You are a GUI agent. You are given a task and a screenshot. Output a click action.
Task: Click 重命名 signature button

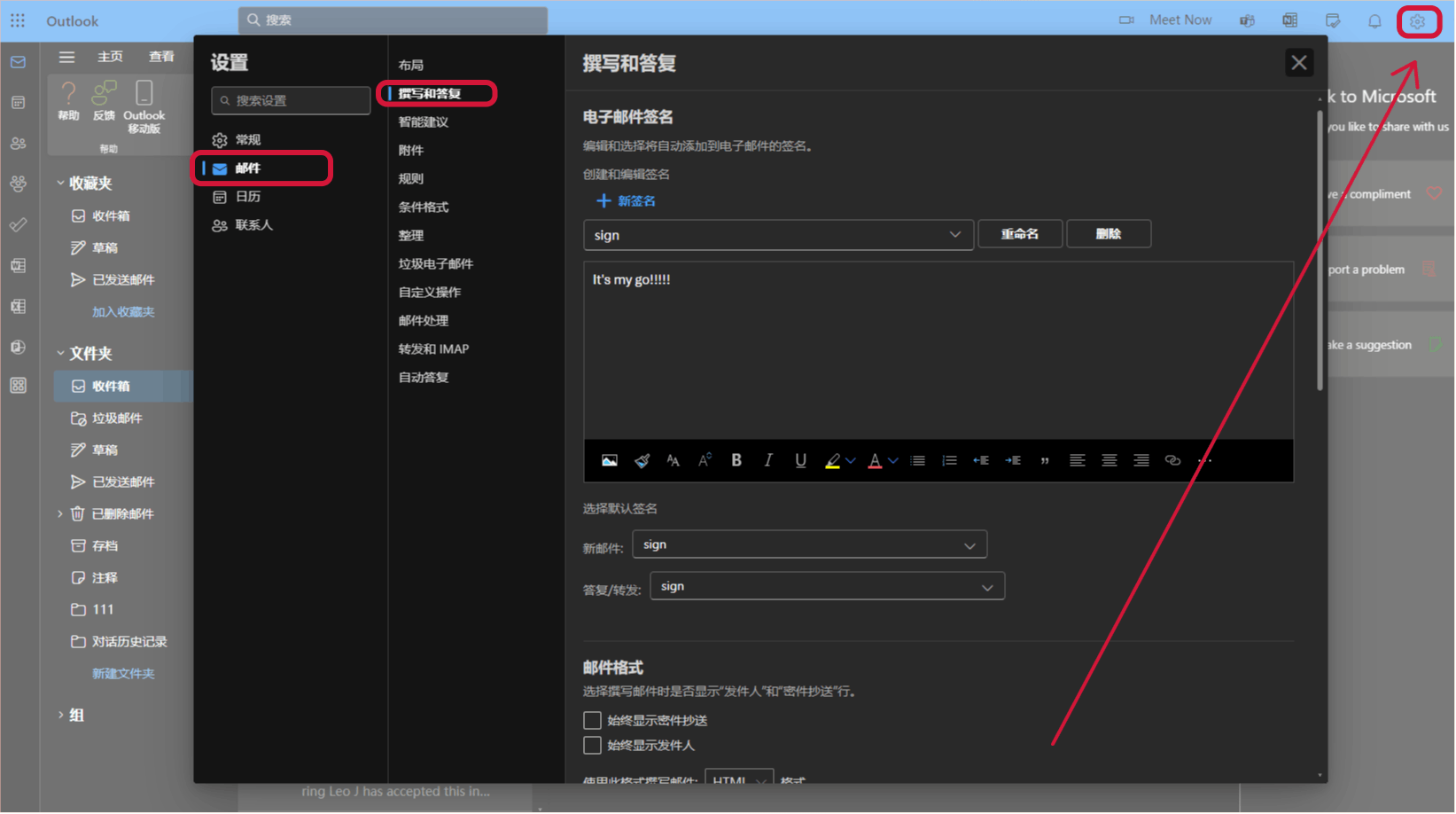pyautogui.click(x=1020, y=234)
